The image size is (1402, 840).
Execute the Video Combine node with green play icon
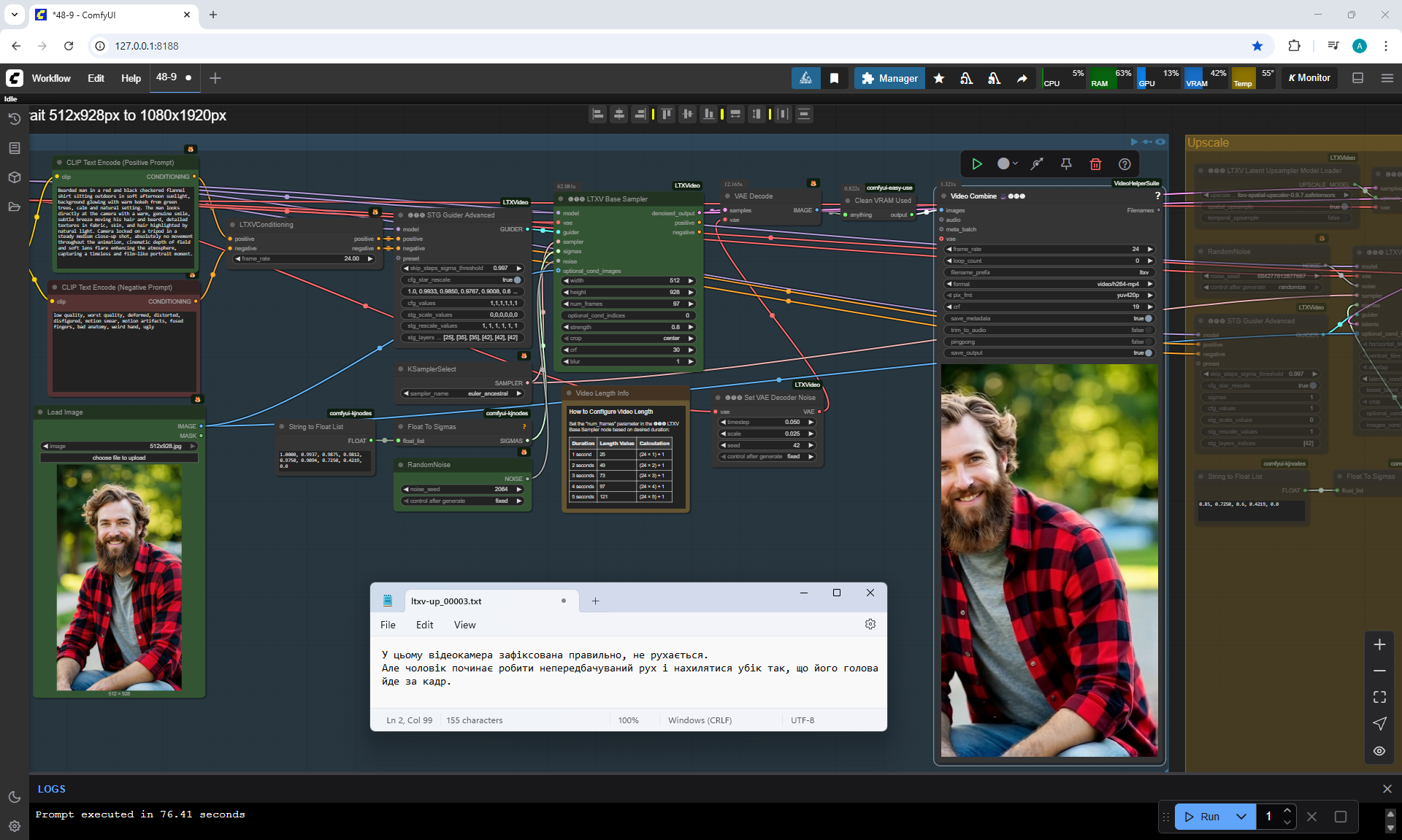coord(977,164)
